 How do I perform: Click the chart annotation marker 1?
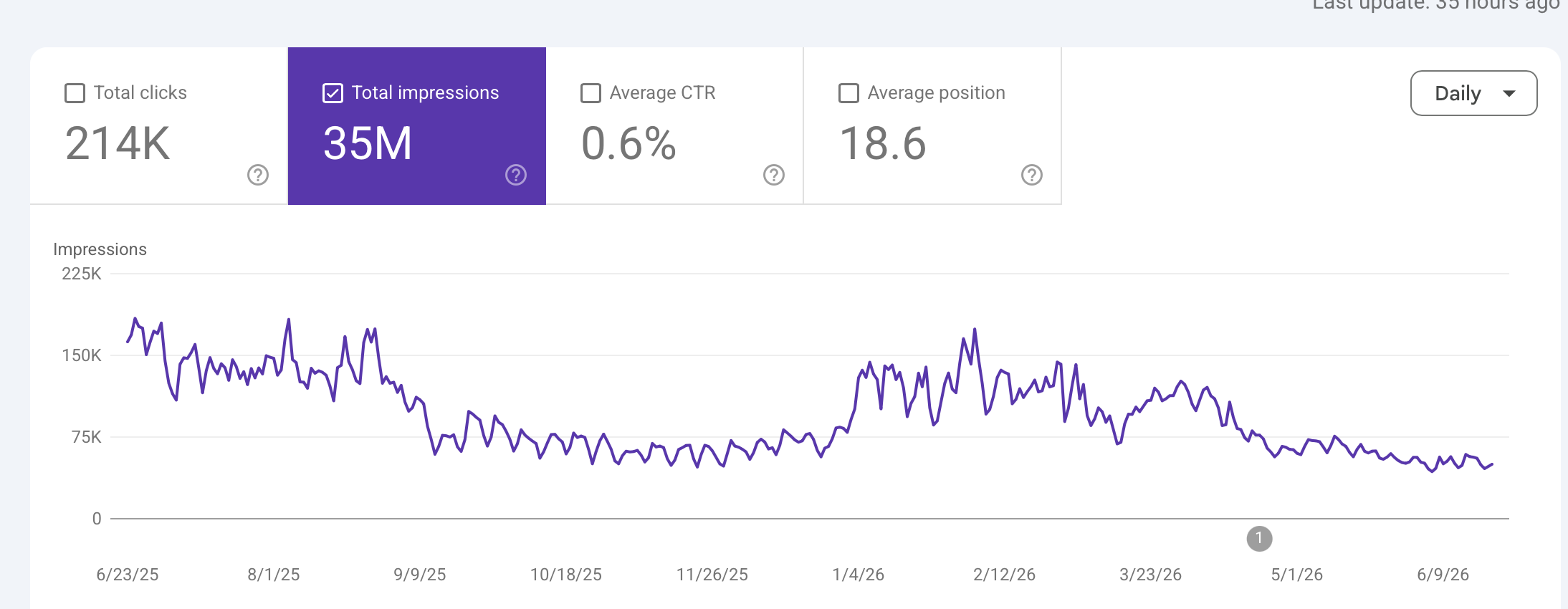pyautogui.click(x=1259, y=539)
